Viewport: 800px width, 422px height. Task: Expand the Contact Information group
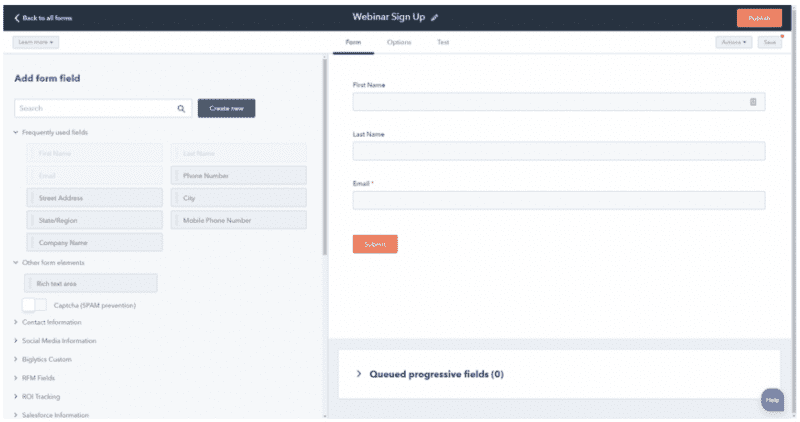(x=16, y=322)
